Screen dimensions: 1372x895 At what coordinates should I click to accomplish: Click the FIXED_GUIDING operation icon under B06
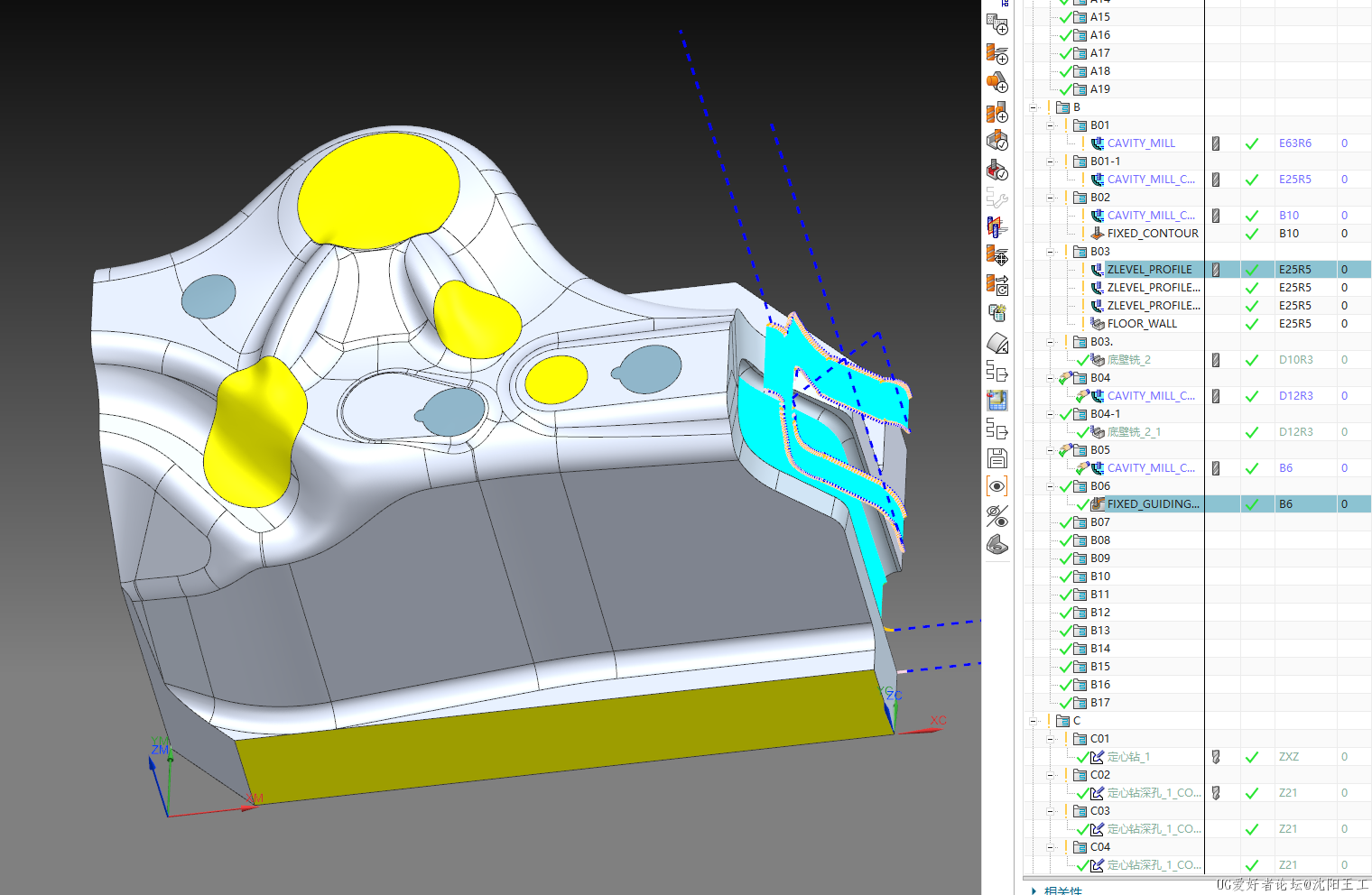pyautogui.click(x=1098, y=504)
